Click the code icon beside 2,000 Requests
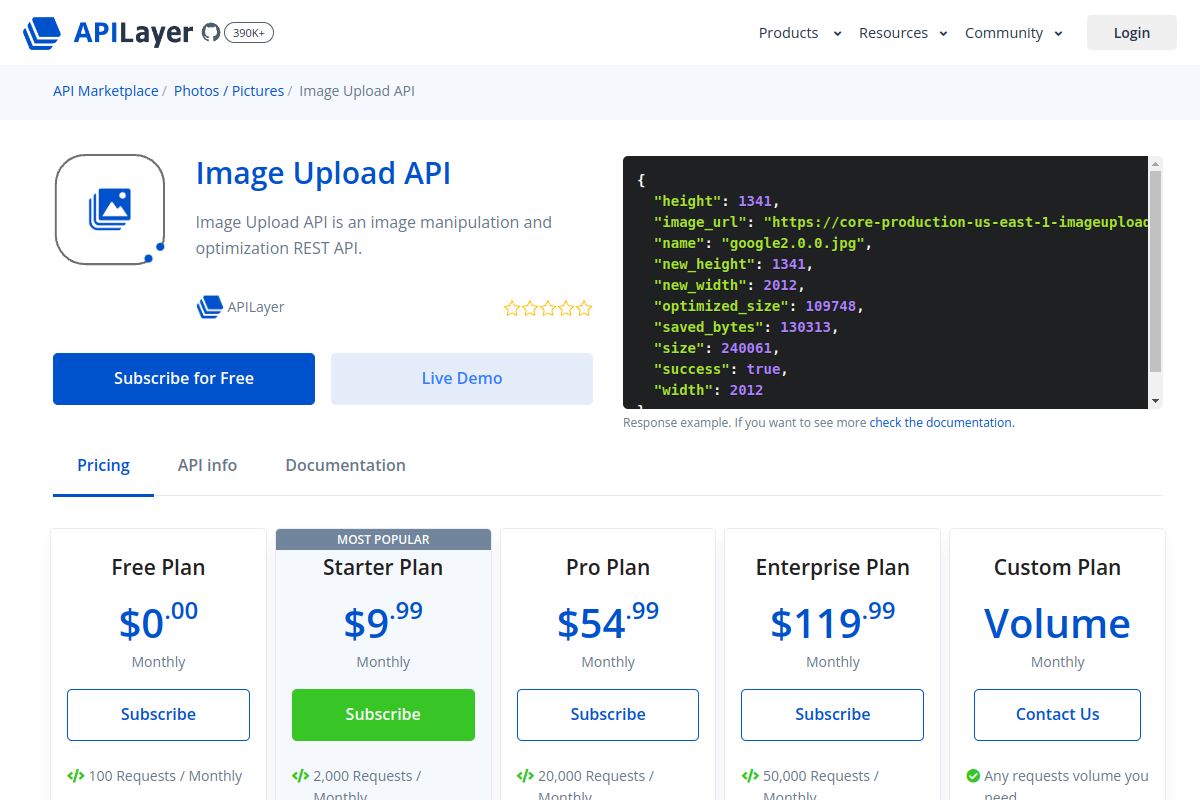1200x800 pixels. tap(300, 776)
